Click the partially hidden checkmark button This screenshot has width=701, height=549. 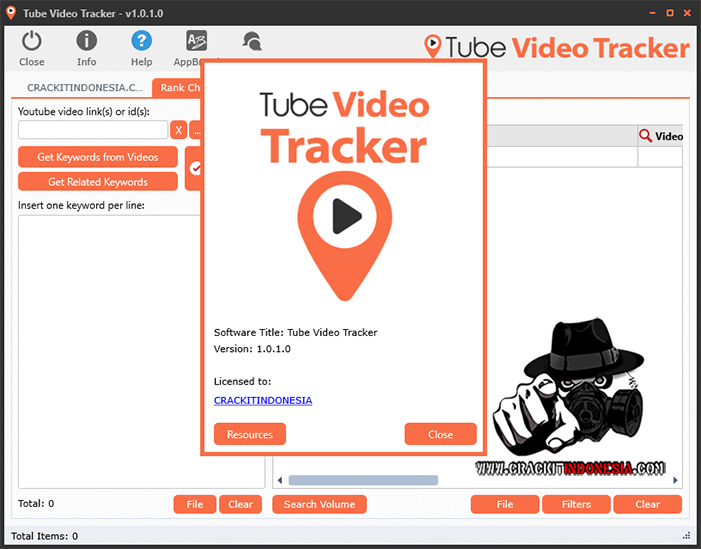coord(195,169)
